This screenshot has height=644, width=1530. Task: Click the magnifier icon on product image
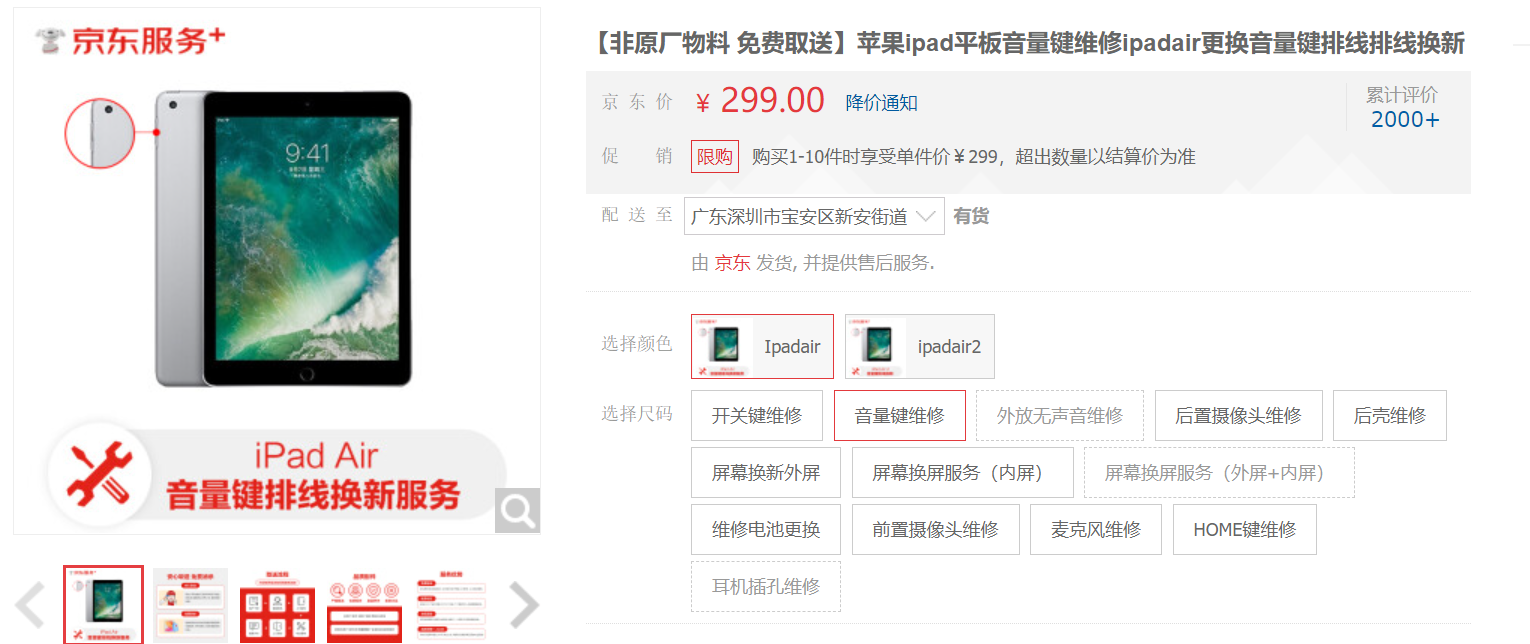[517, 510]
